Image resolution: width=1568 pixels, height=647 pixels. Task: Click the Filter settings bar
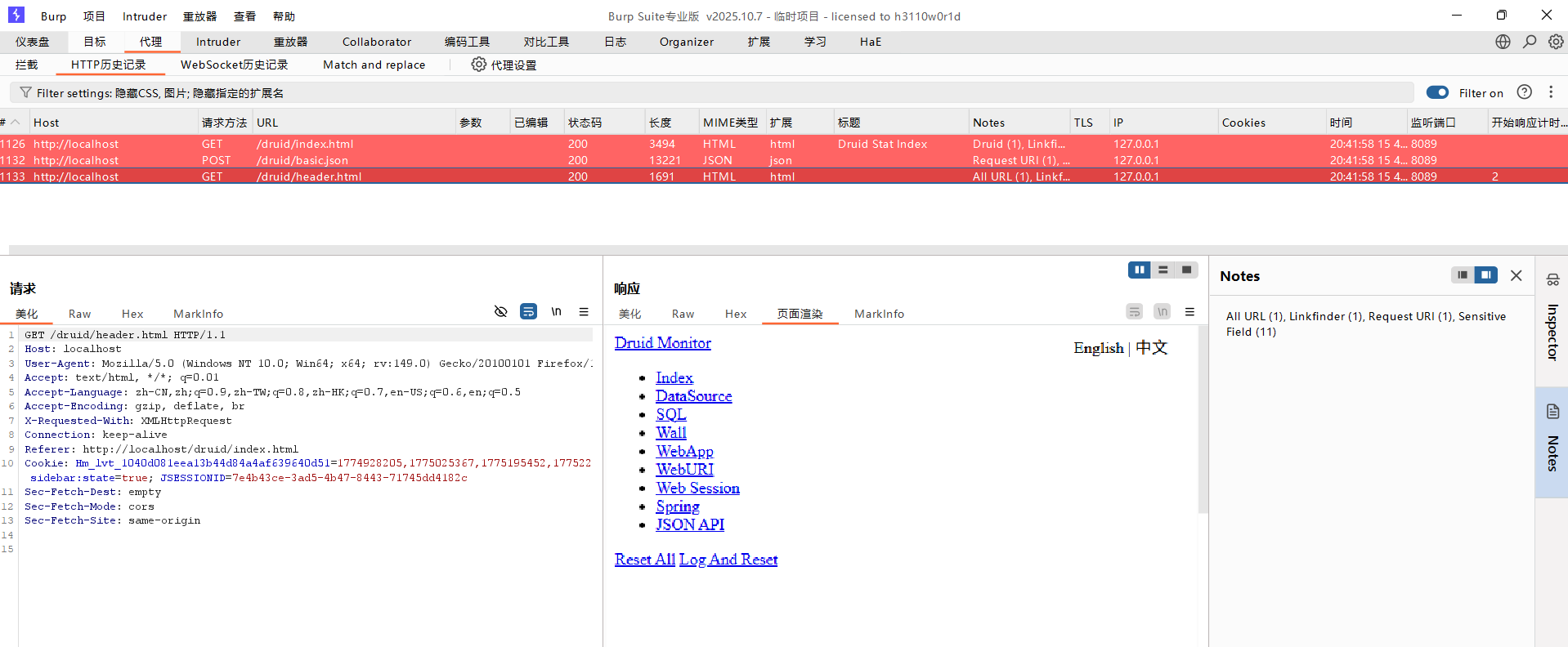point(711,92)
